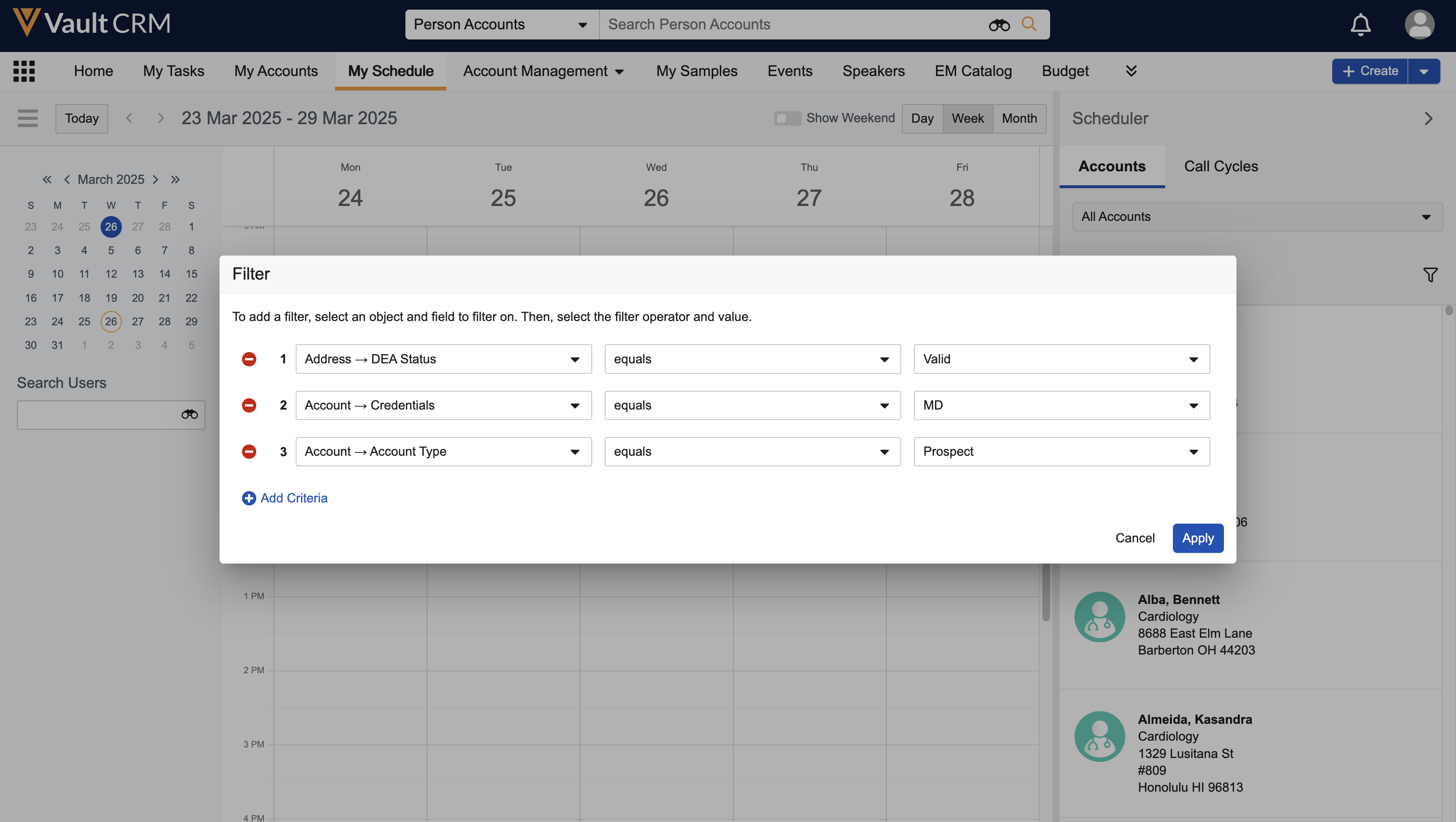Expand the All Accounts dropdown

click(x=1257, y=217)
